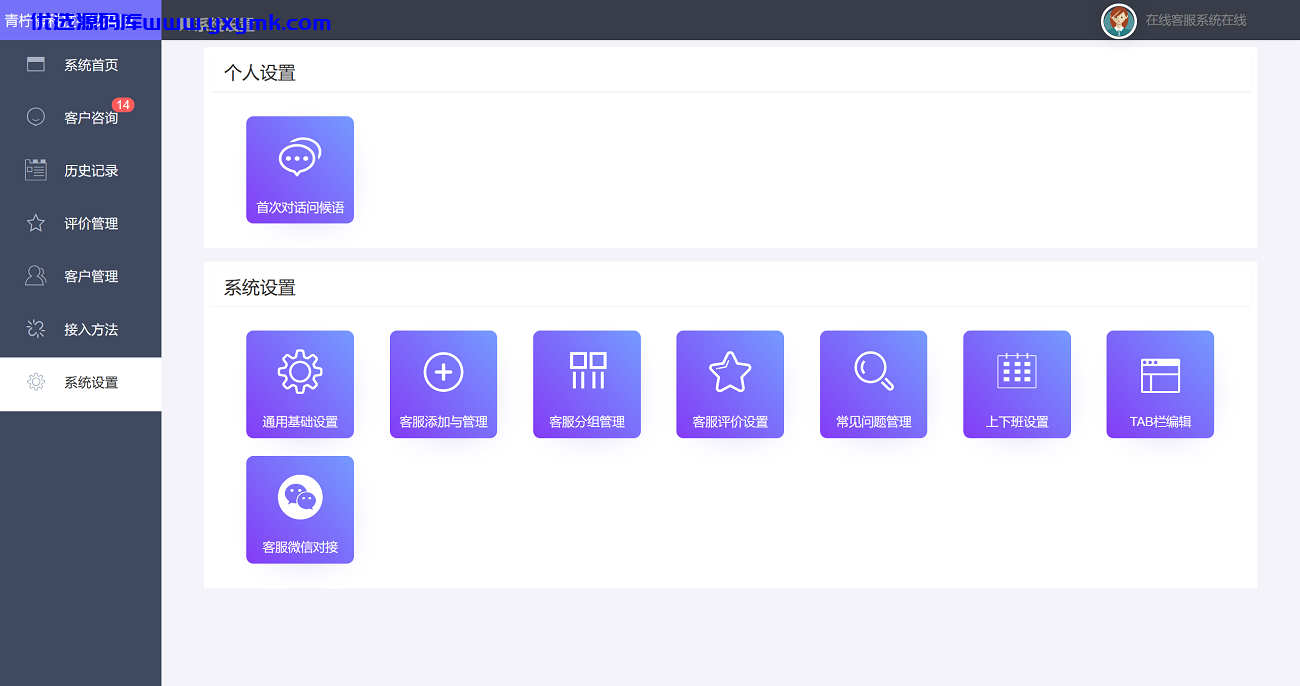The height and width of the screenshot is (686, 1300).
Task: Open the 通用基础设置 gear tile
Action: pyautogui.click(x=300, y=384)
